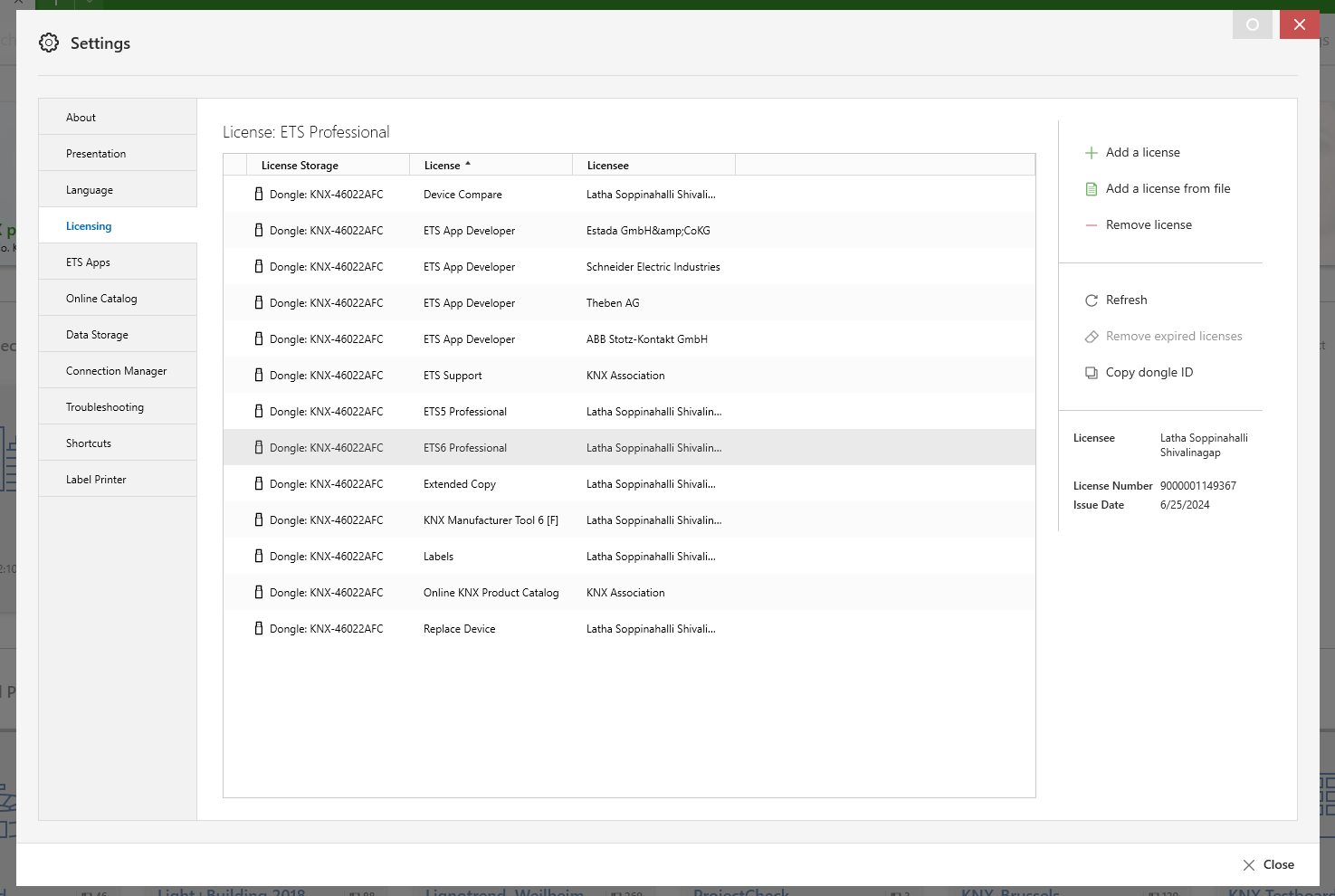Click Remove expired licenses label
The height and width of the screenshot is (896, 1335).
pos(1174,336)
